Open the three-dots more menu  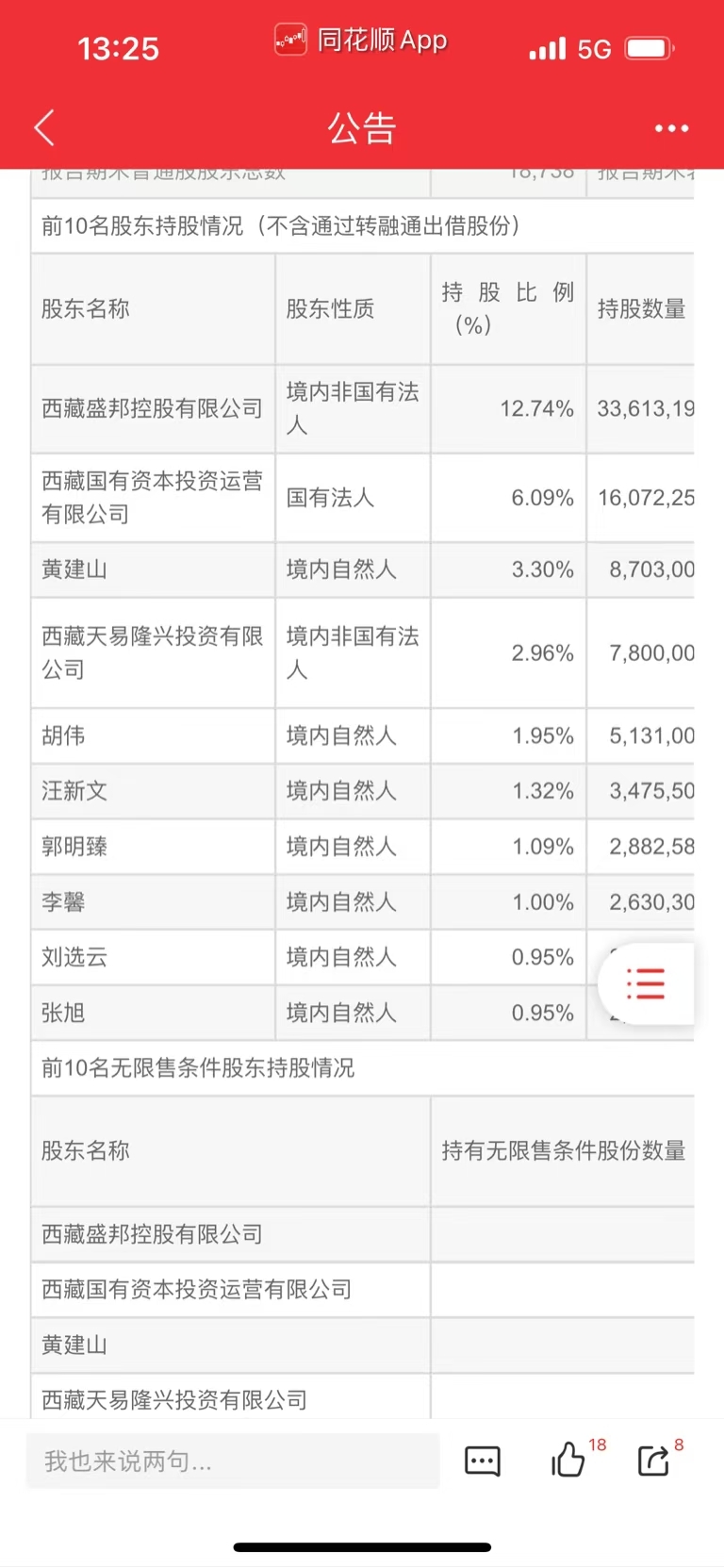click(x=671, y=128)
